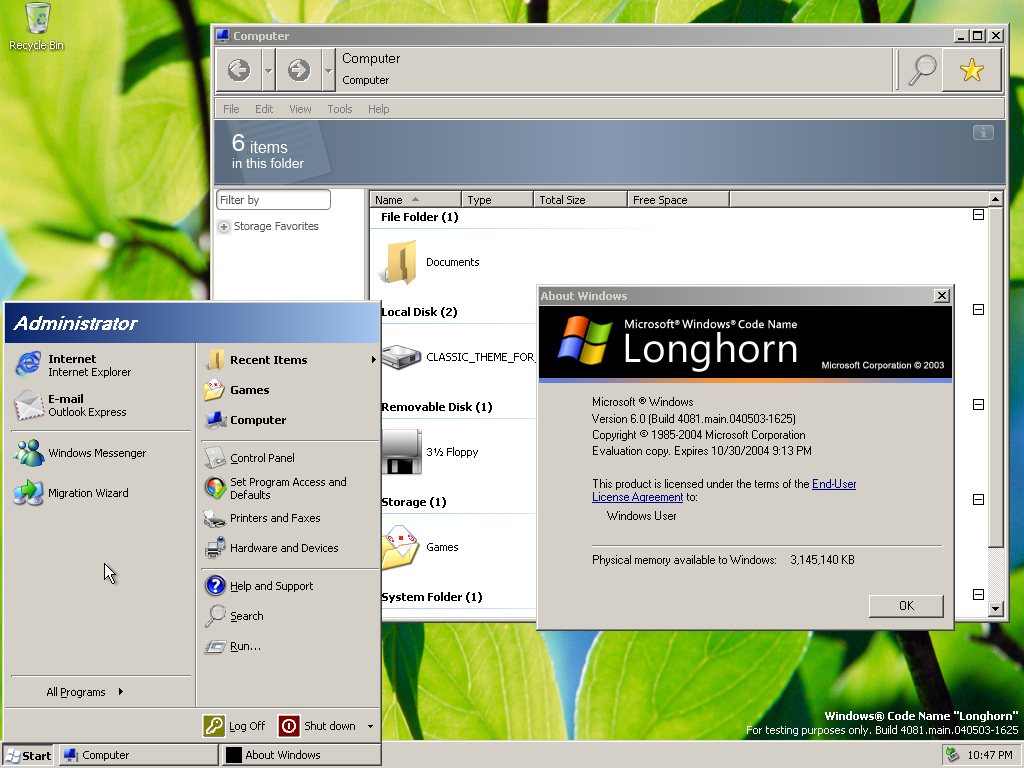Open the End-User License Agreement link
This screenshot has height=768, width=1024.
[x=833, y=484]
